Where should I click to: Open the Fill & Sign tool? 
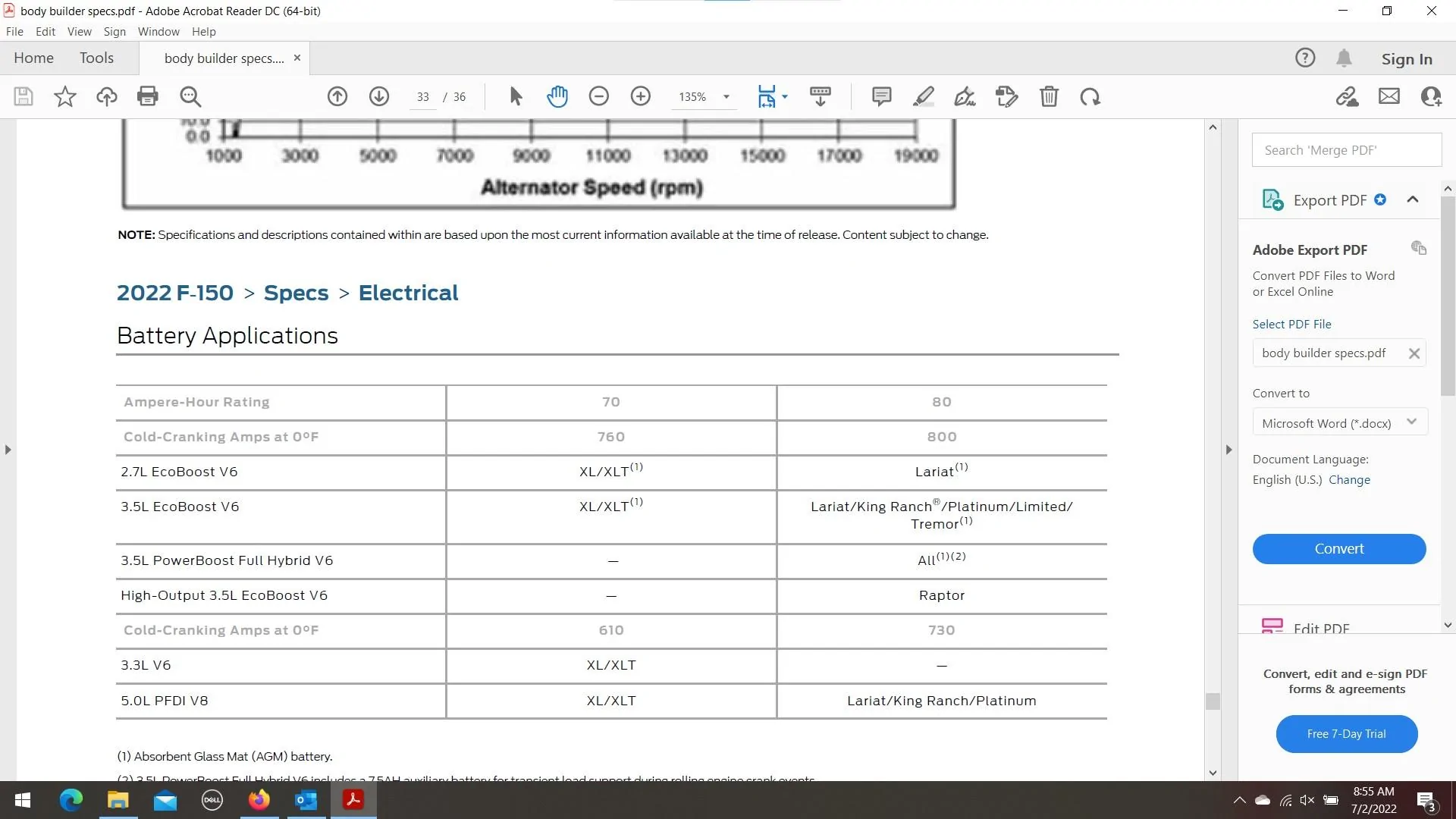964,96
